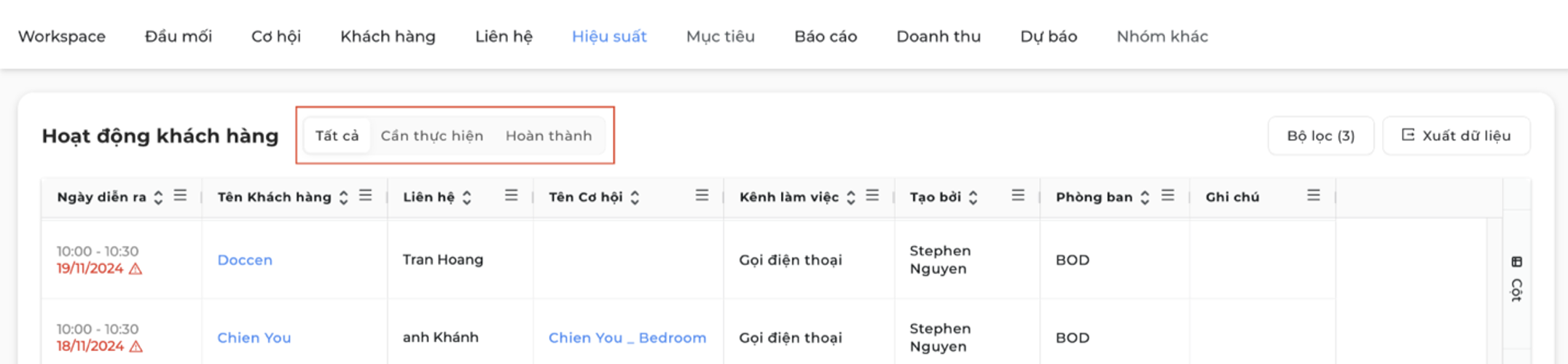1568x364 pixels.
Task: Click the warning icon next to 18/11/2024
Action: pyautogui.click(x=136, y=347)
